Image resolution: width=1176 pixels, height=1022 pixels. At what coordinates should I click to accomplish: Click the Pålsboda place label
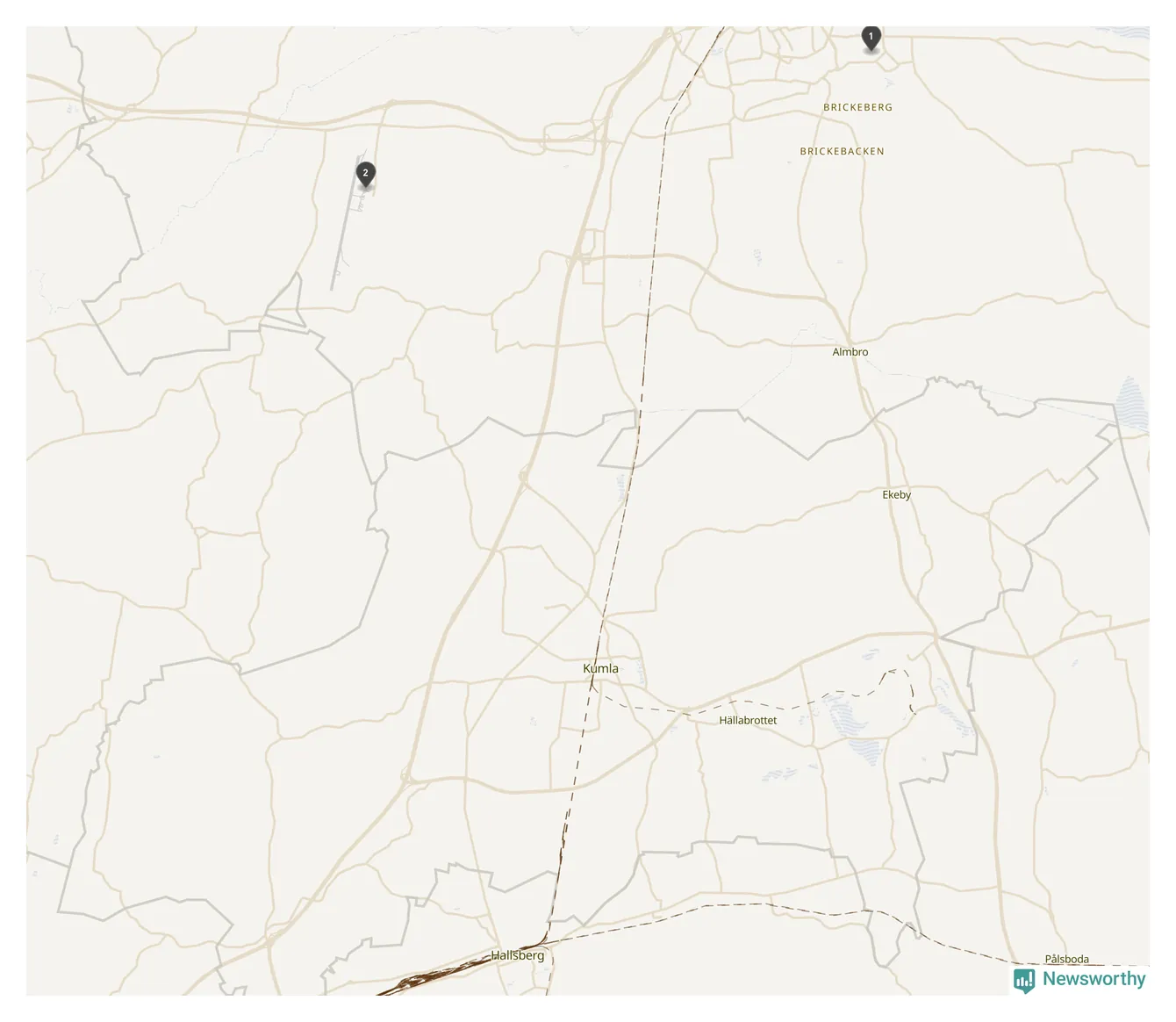[x=1067, y=959]
